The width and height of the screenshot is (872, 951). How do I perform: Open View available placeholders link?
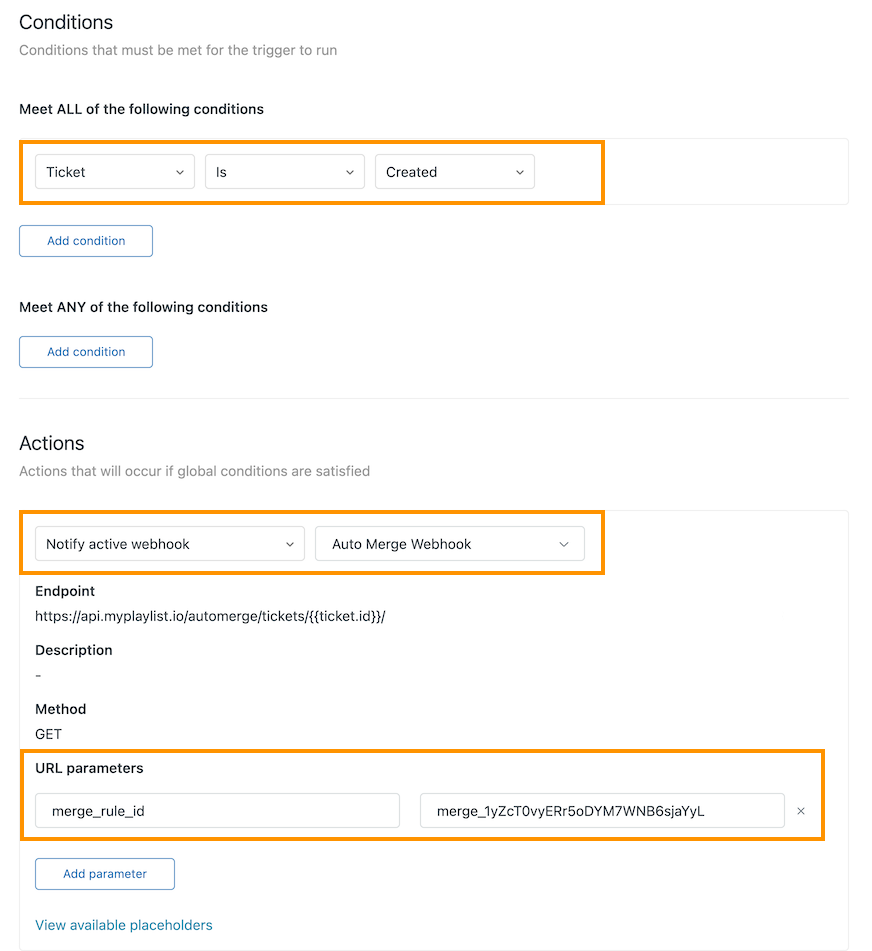point(124,925)
